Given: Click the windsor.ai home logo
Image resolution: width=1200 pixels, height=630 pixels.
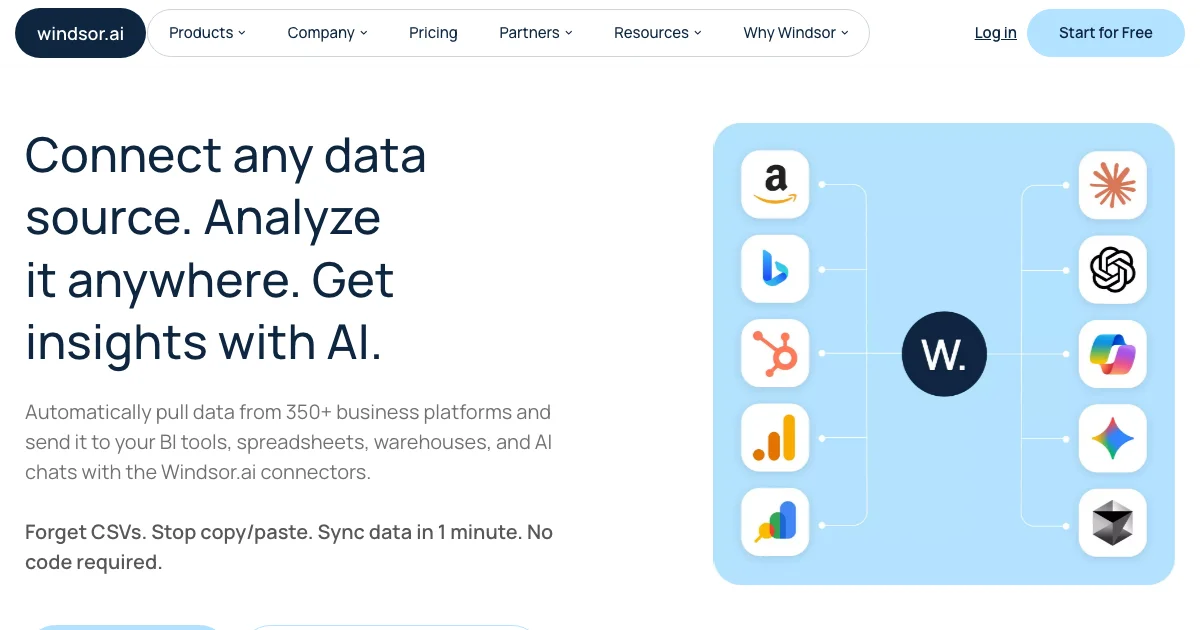Looking at the screenshot, I should [x=80, y=33].
